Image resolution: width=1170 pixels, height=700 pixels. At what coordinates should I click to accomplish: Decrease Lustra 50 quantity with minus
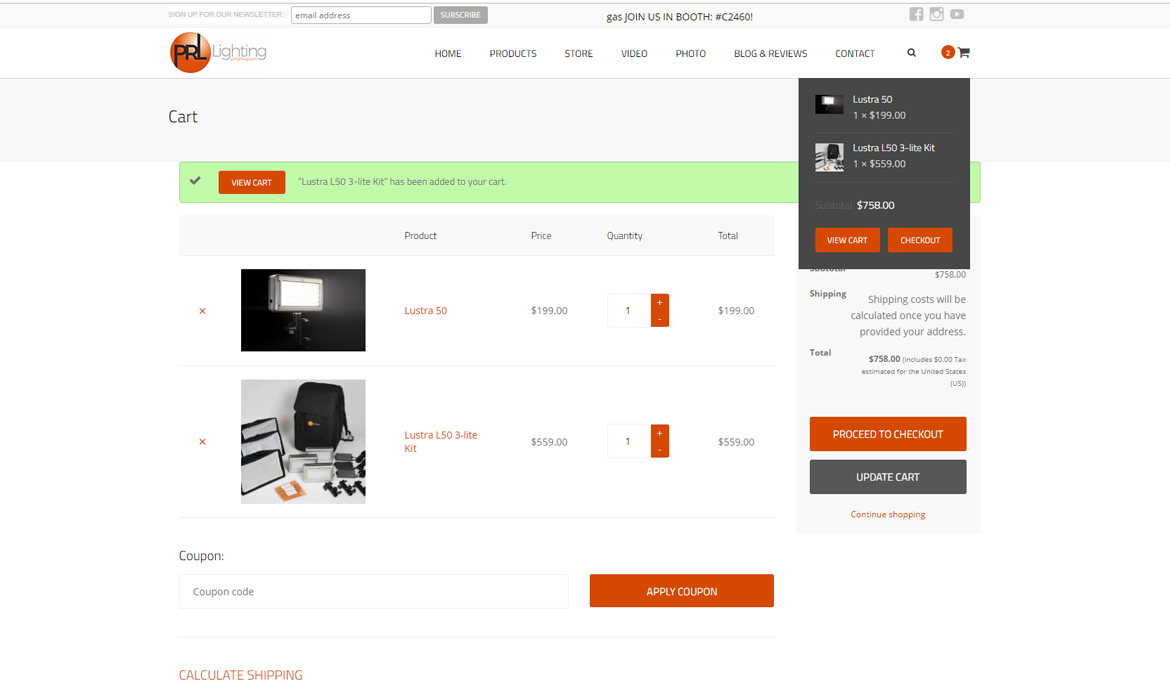coord(660,319)
